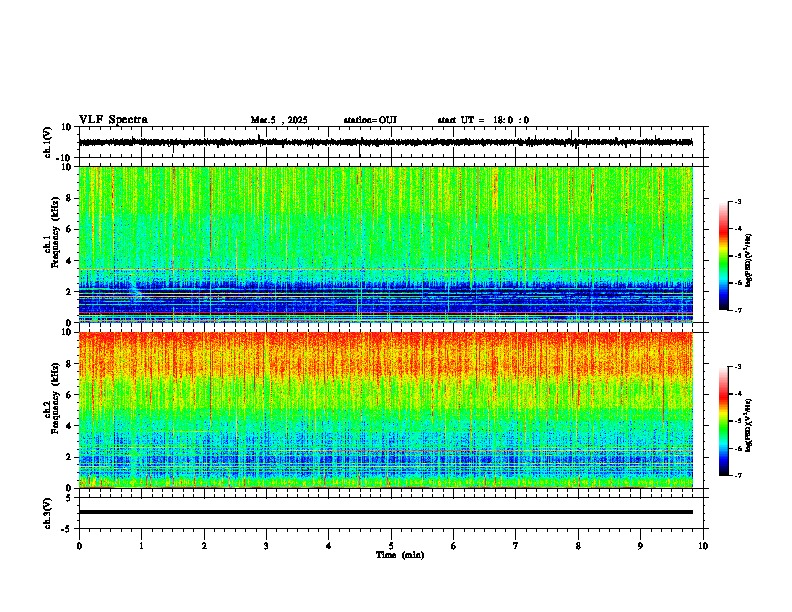The image size is (792, 612).
Task: Click the ch.3 flat black trace
Action: pos(385,512)
